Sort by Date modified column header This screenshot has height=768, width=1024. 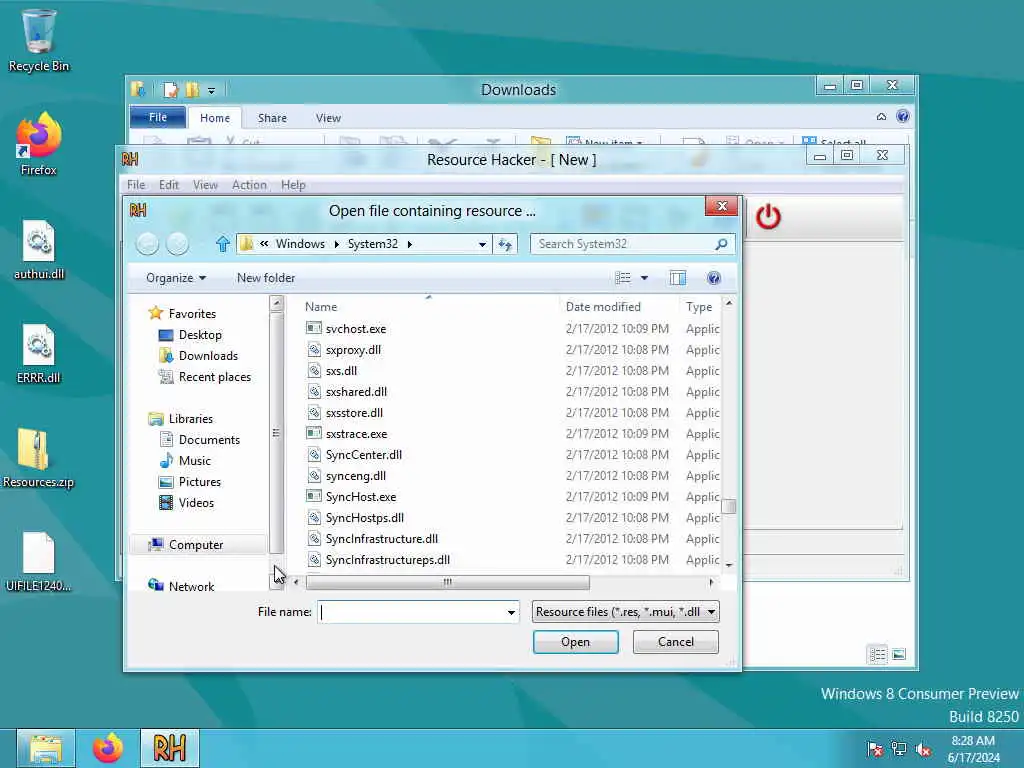click(616, 307)
